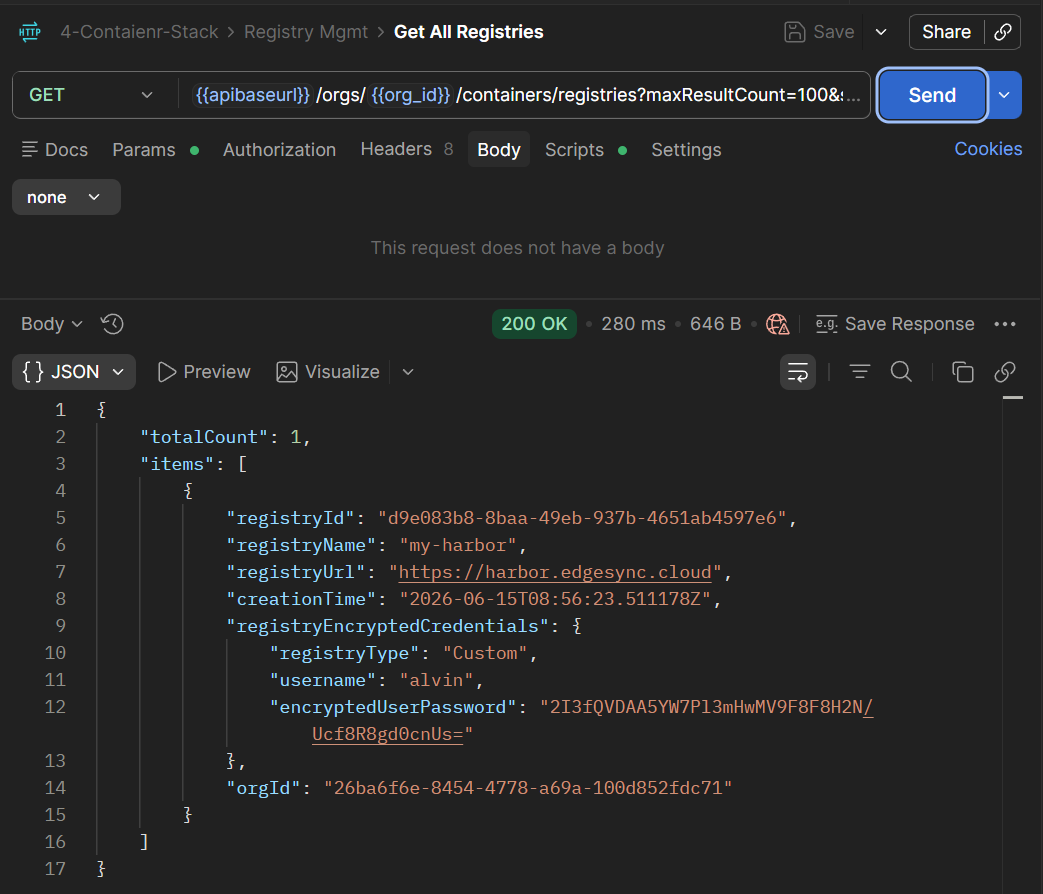This screenshot has width=1043, height=894.
Task: Click the Save Response example icon
Action: tap(826, 324)
